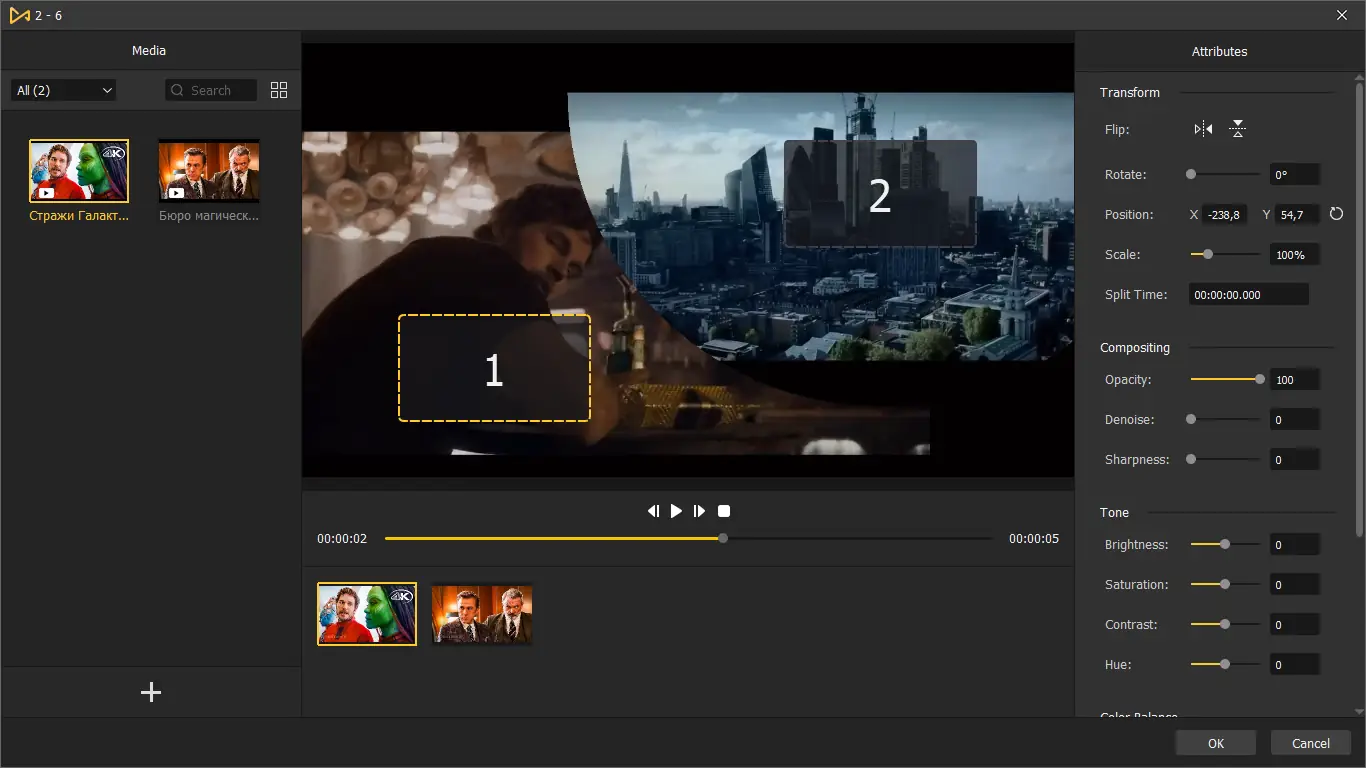Screen dimensions: 1366x768
Task: Adjust the Sharpness slider
Action: (x=1225, y=459)
